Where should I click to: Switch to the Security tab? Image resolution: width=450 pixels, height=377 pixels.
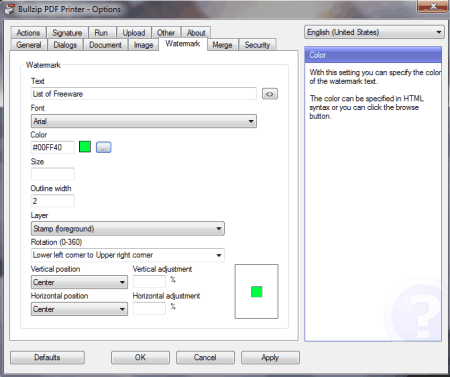(x=257, y=45)
